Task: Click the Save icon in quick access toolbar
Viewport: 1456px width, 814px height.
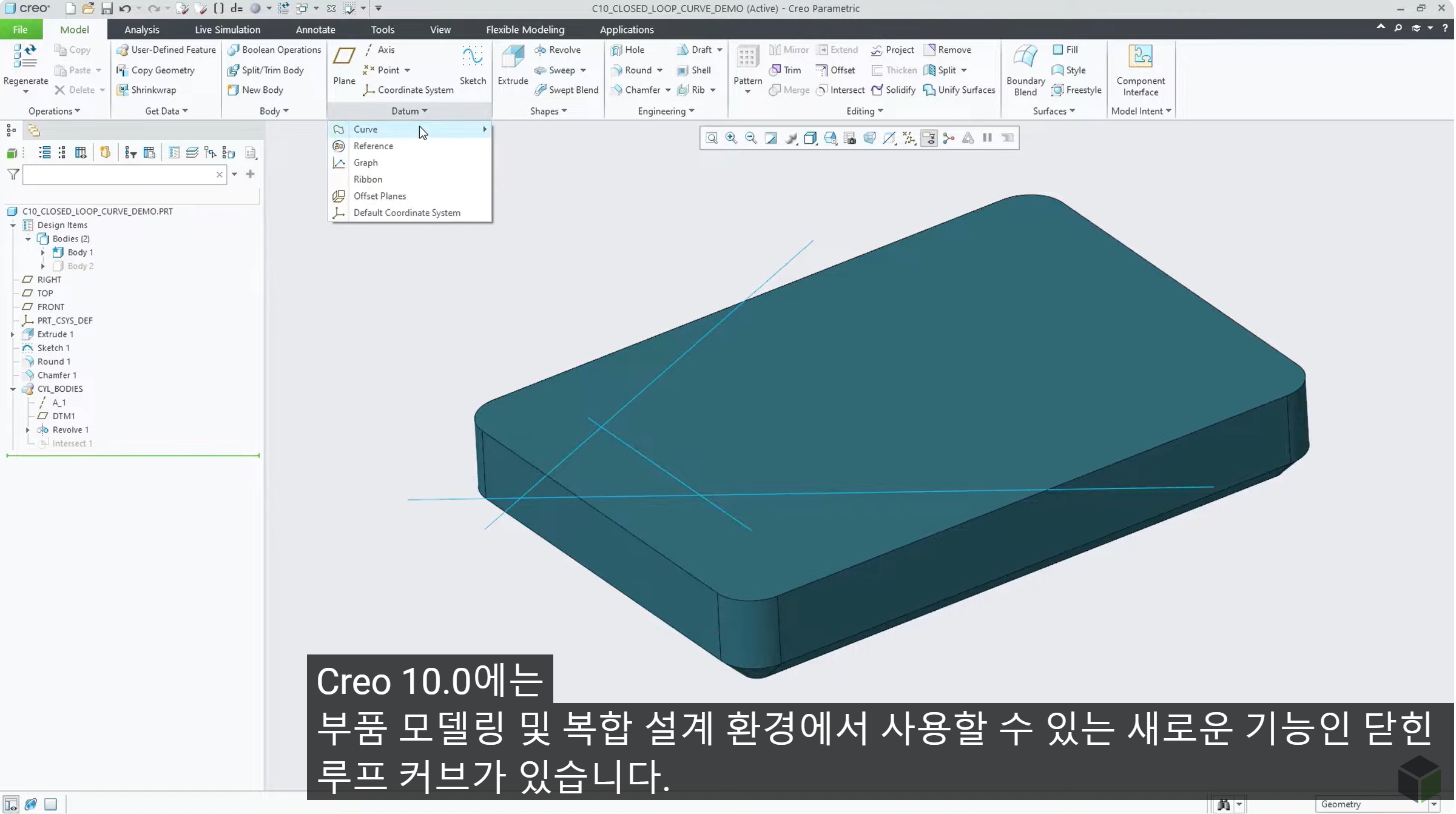Action: (x=107, y=8)
